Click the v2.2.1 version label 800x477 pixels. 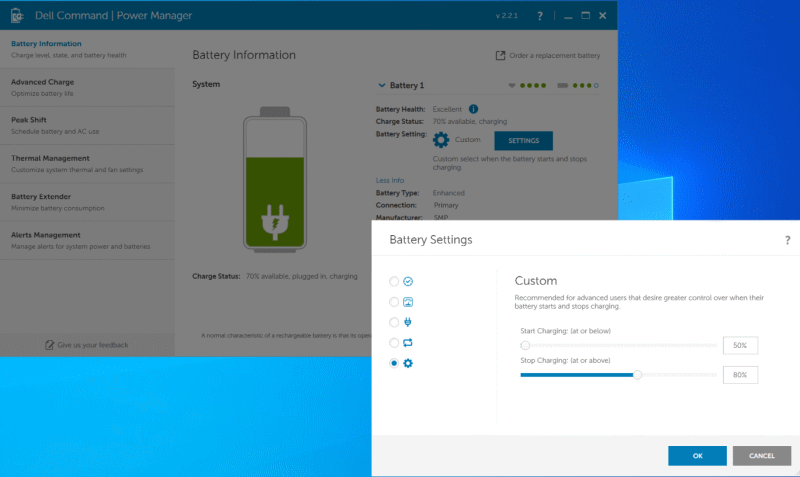click(x=507, y=16)
